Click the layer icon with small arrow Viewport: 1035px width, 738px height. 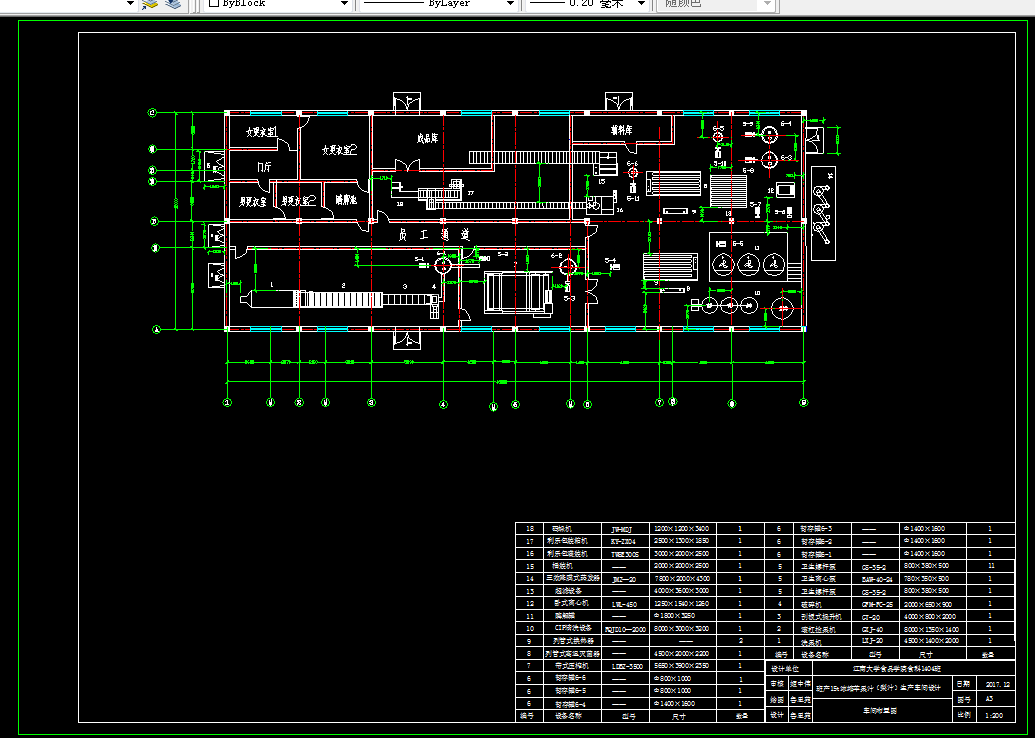click(150, 4)
